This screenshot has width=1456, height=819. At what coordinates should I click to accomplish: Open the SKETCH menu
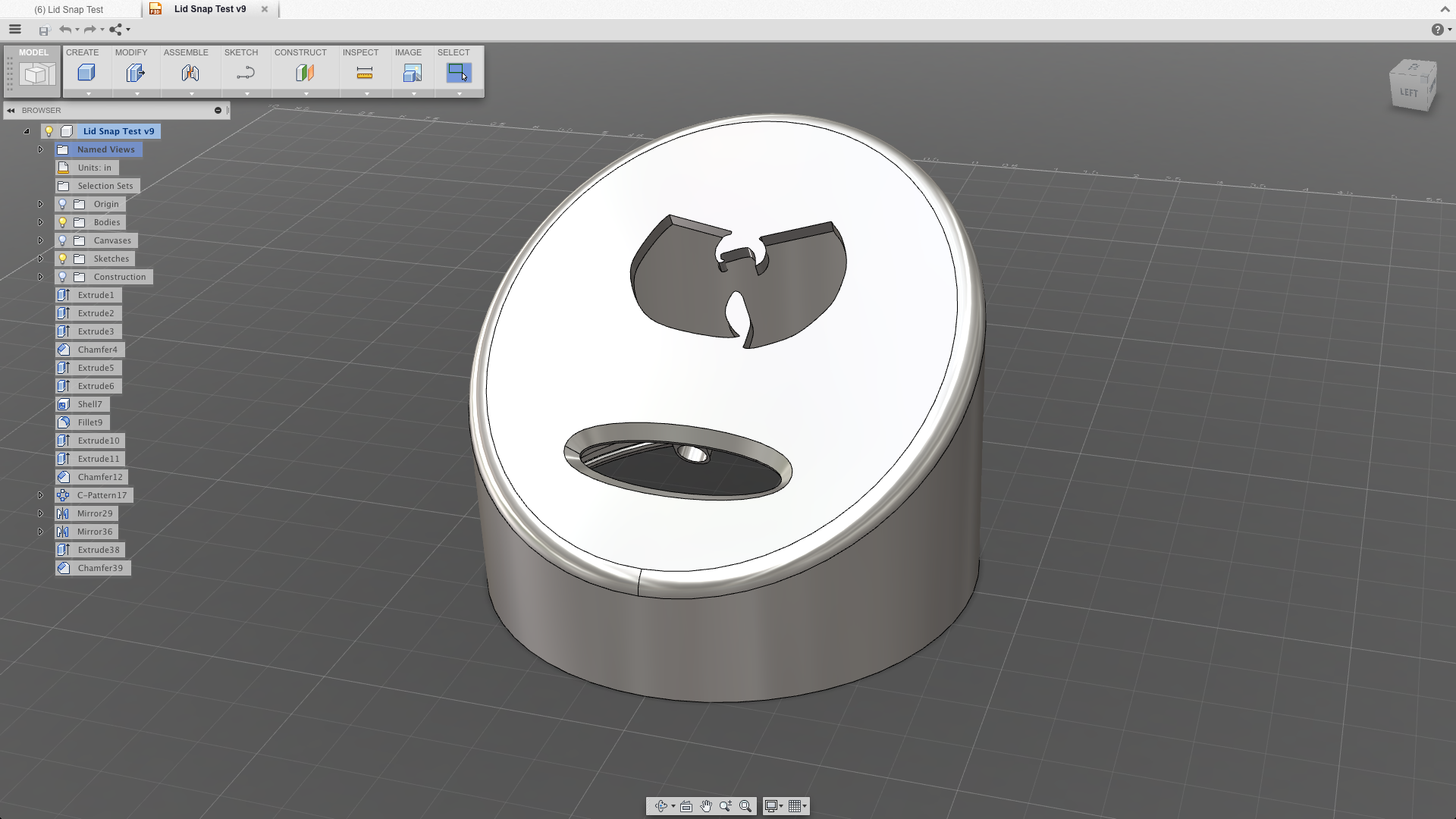coord(241,52)
